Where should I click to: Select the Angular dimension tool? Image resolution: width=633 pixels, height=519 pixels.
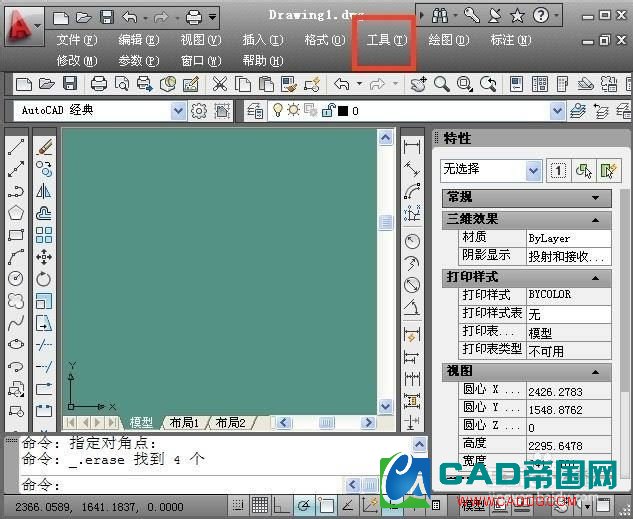pos(412,308)
